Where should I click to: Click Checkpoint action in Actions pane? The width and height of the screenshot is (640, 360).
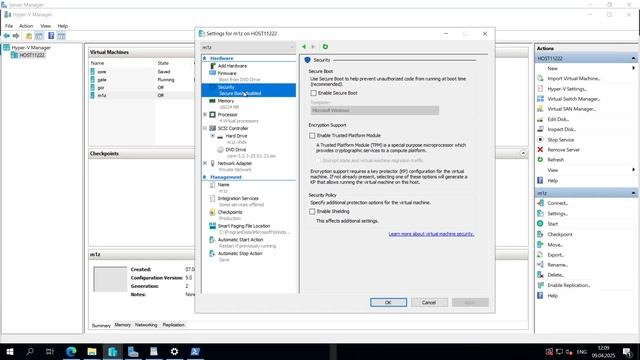[x=560, y=235]
